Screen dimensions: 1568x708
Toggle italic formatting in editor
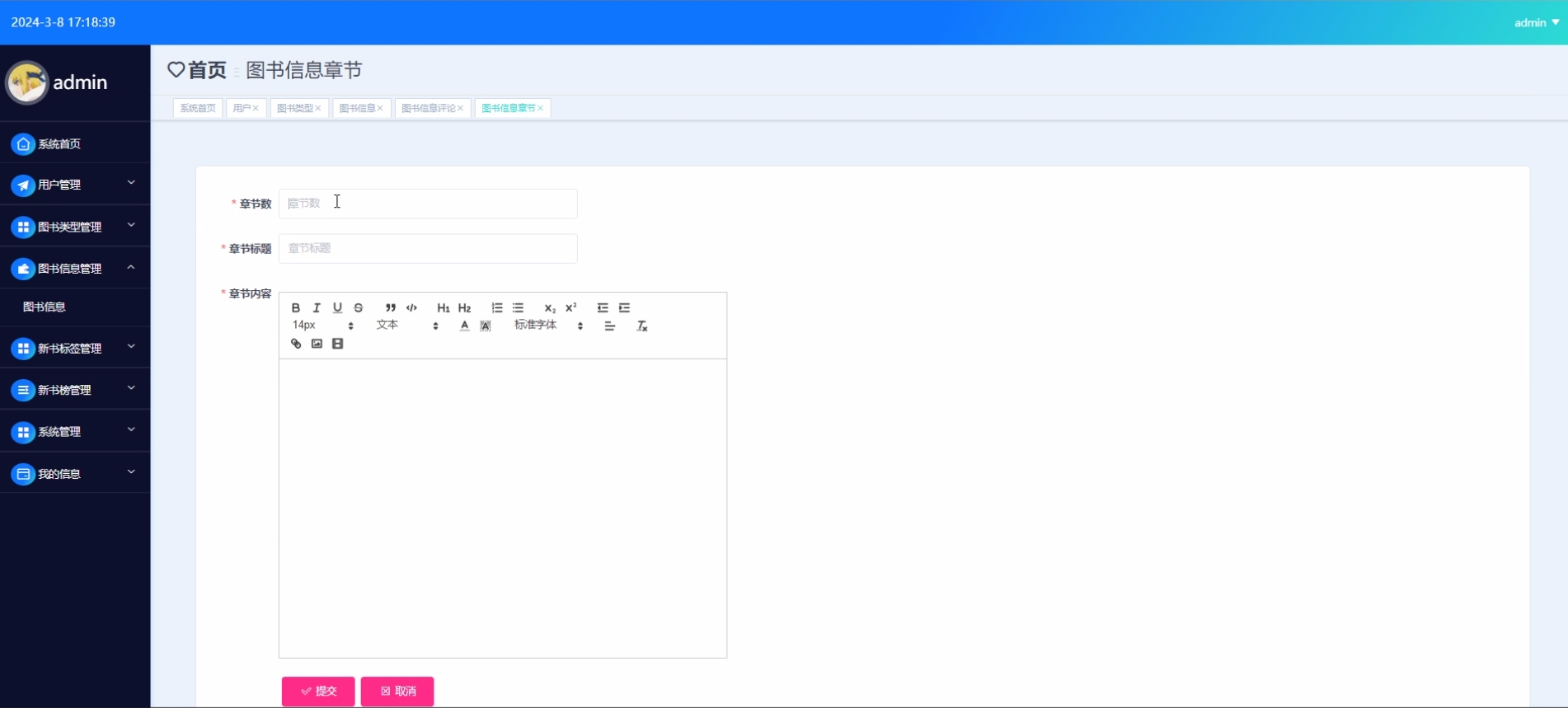(x=317, y=307)
